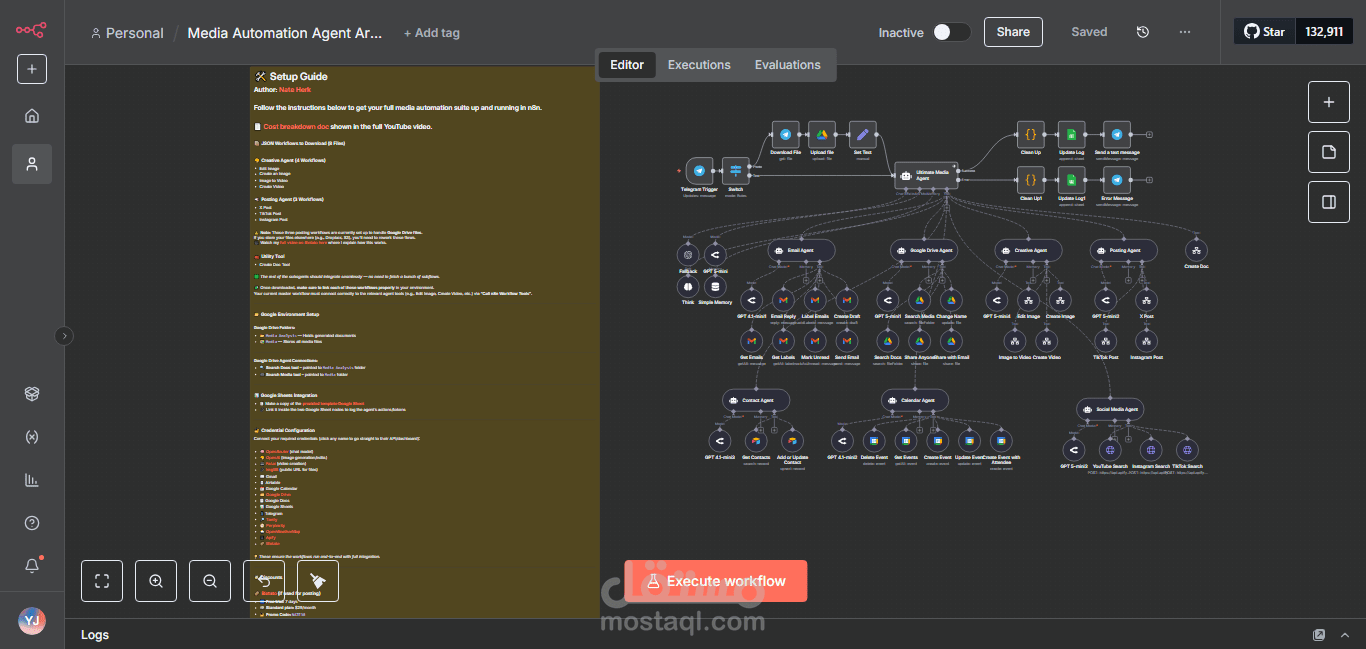The width and height of the screenshot is (1366, 649).
Task: Select the Google Drive Agent node
Action: pyautogui.click(x=925, y=251)
